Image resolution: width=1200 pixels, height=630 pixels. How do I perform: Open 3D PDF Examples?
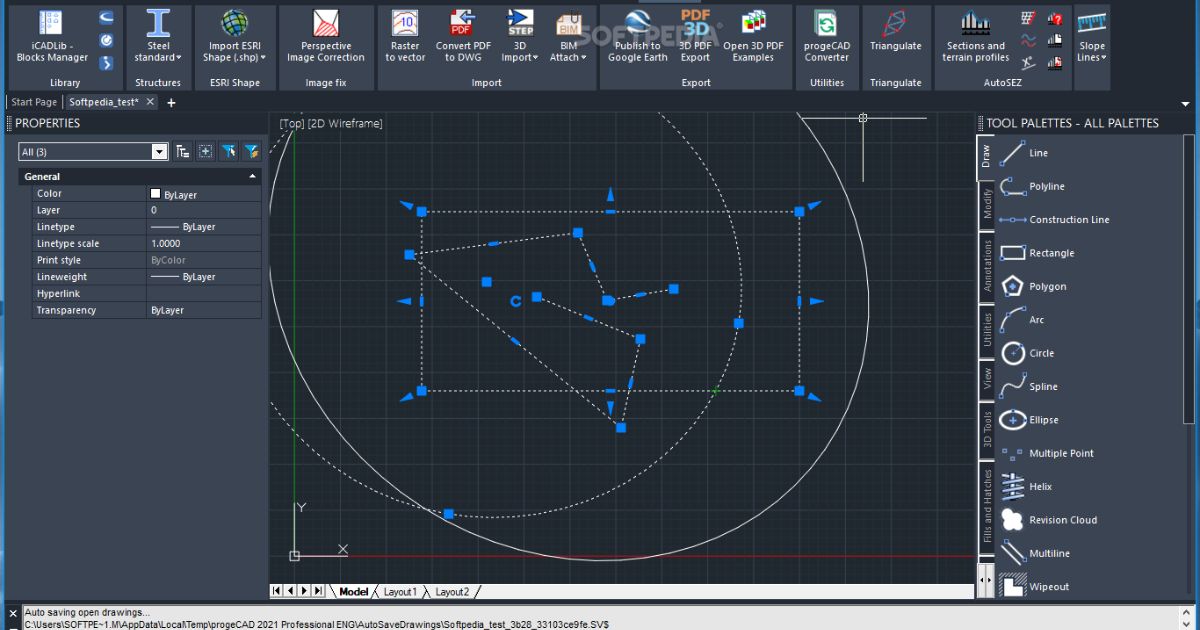(755, 37)
